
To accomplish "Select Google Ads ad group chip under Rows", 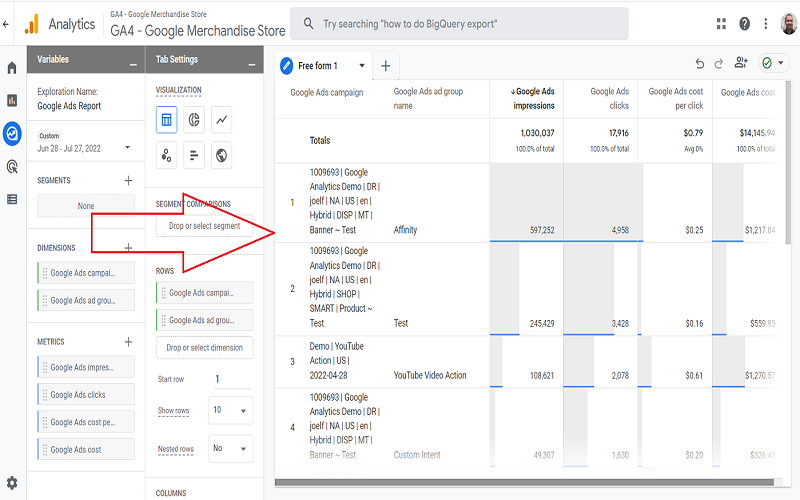I will (205, 320).
